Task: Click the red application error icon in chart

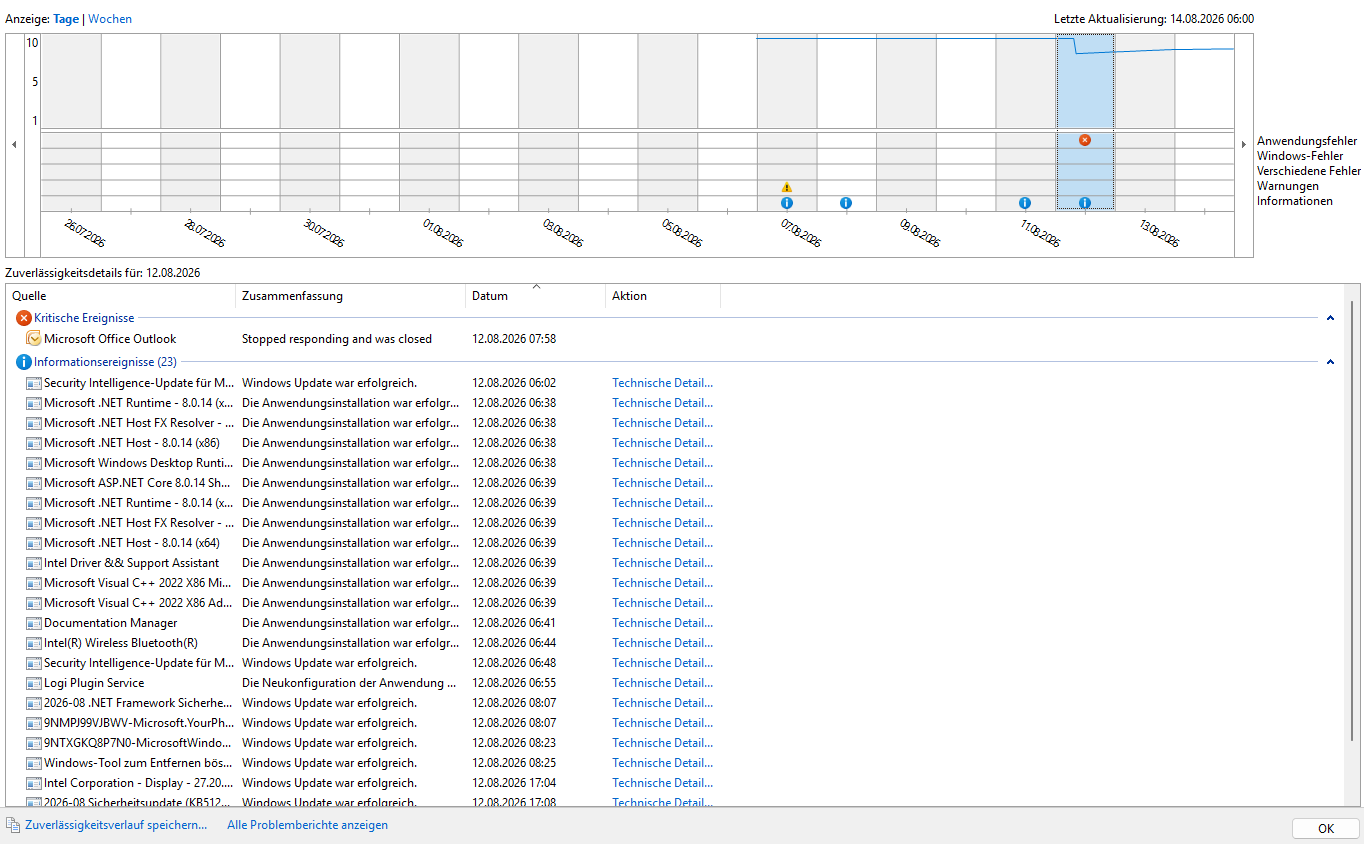Action: [x=1085, y=140]
